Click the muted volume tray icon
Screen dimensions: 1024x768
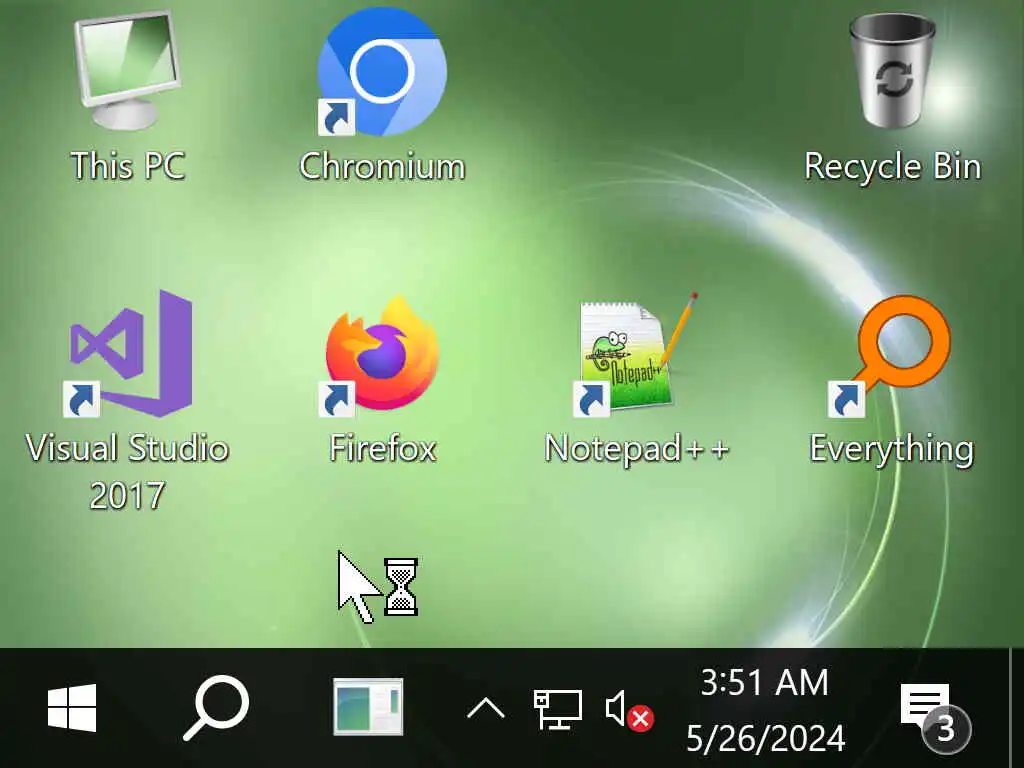click(630, 710)
